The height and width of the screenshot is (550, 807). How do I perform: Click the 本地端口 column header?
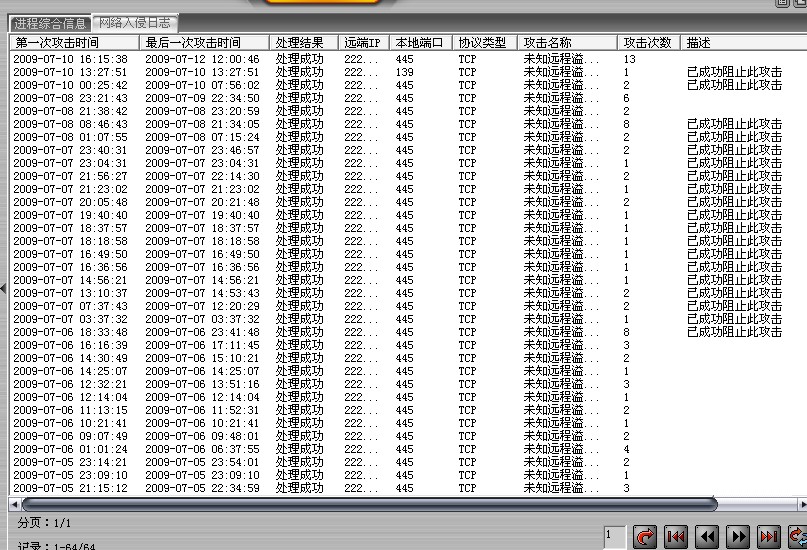[421, 42]
